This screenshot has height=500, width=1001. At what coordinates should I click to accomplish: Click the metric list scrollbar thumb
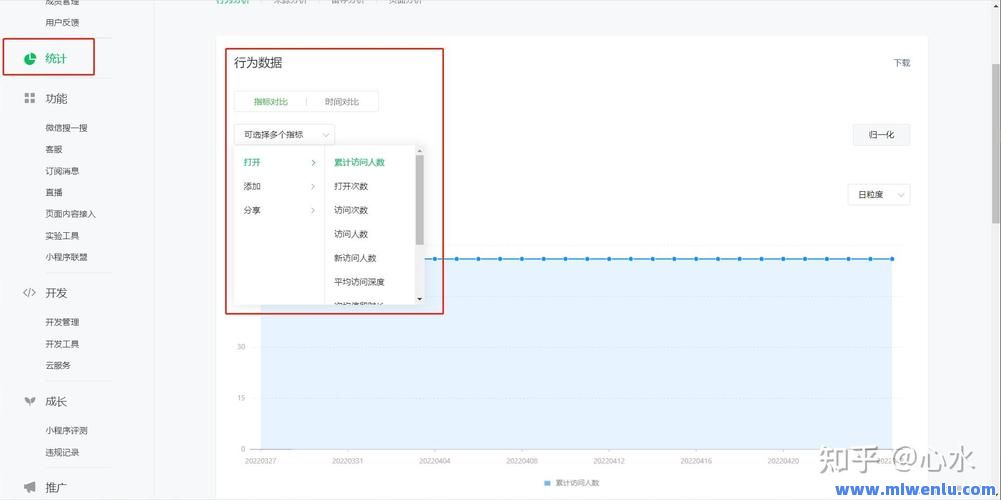point(419,200)
